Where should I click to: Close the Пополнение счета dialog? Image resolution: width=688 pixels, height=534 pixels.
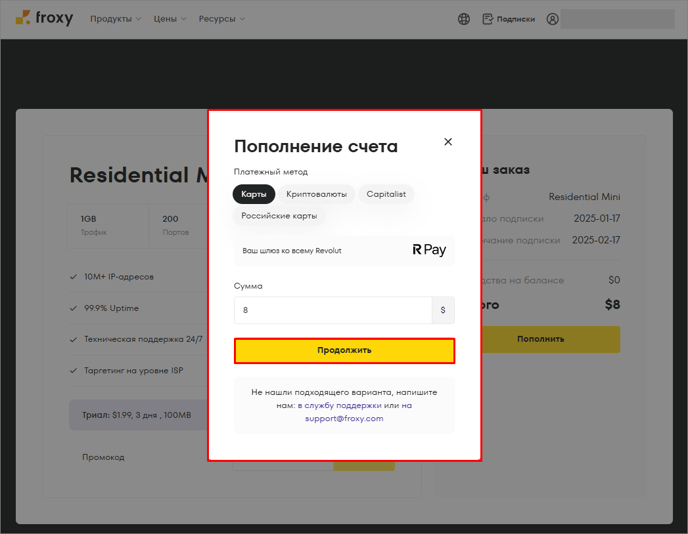point(448,142)
